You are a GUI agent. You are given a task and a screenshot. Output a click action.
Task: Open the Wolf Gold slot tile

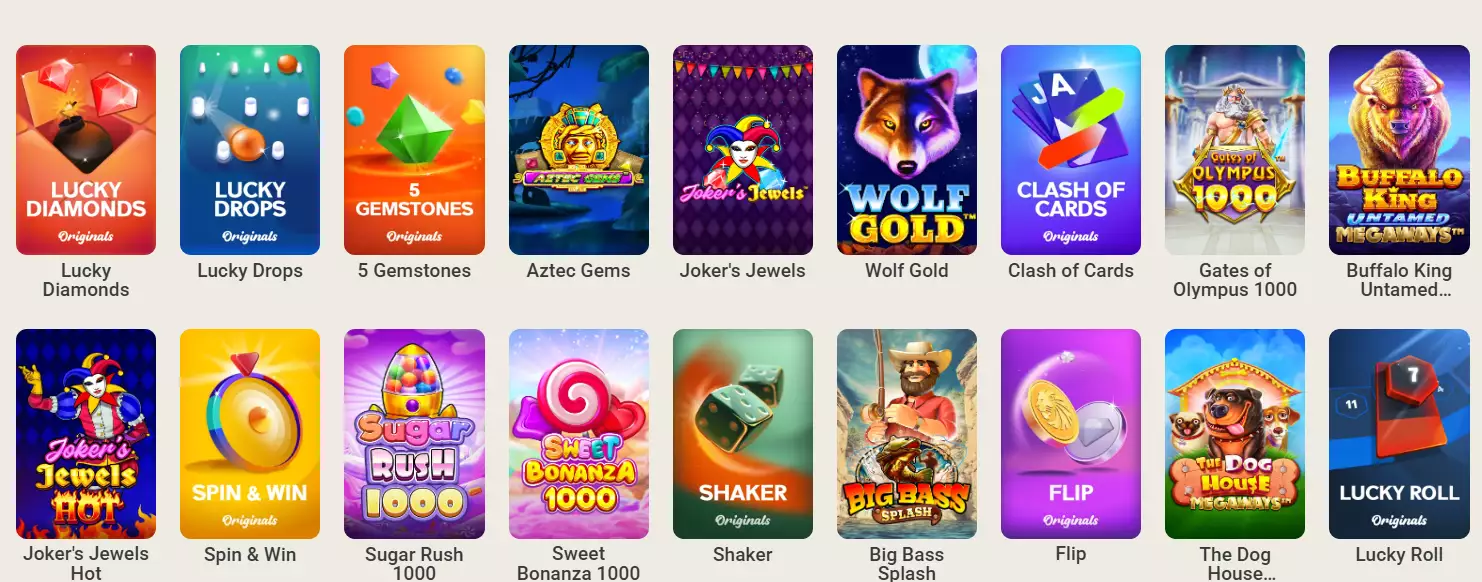(x=907, y=150)
